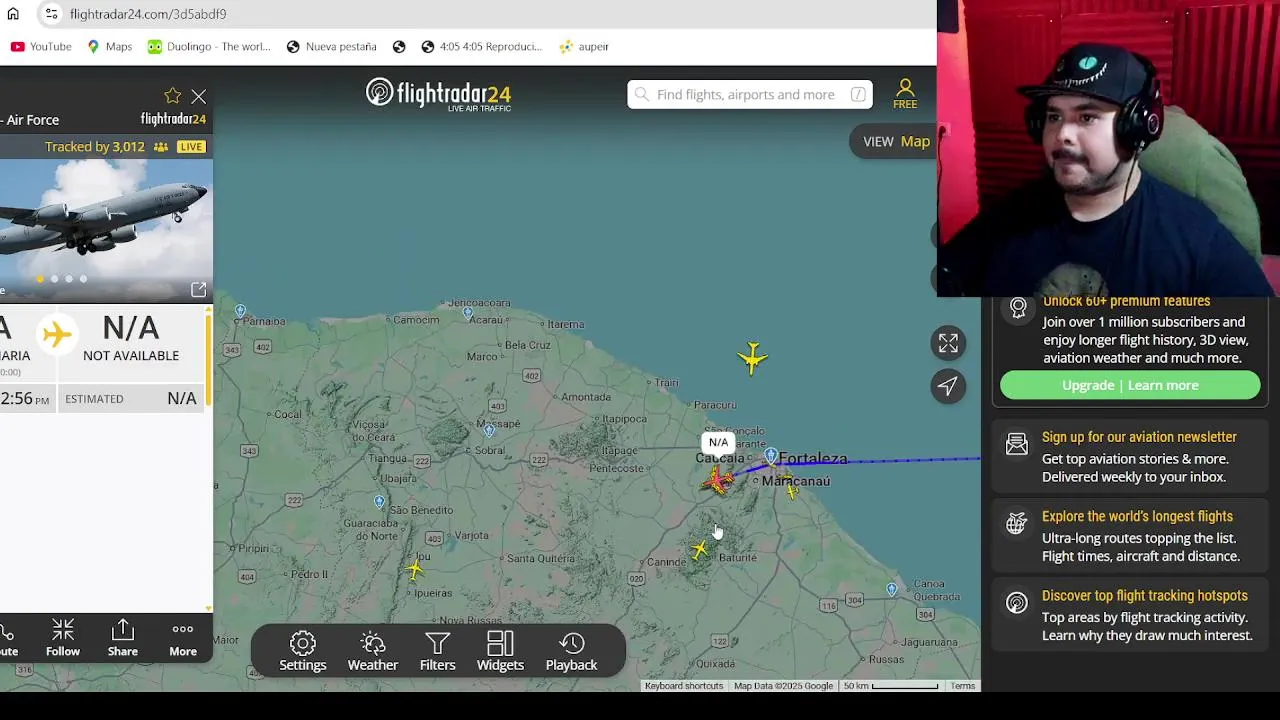The width and height of the screenshot is (1280, 720).
Task: Click the hotspots radar icon
Action: tap(1017, 603)
